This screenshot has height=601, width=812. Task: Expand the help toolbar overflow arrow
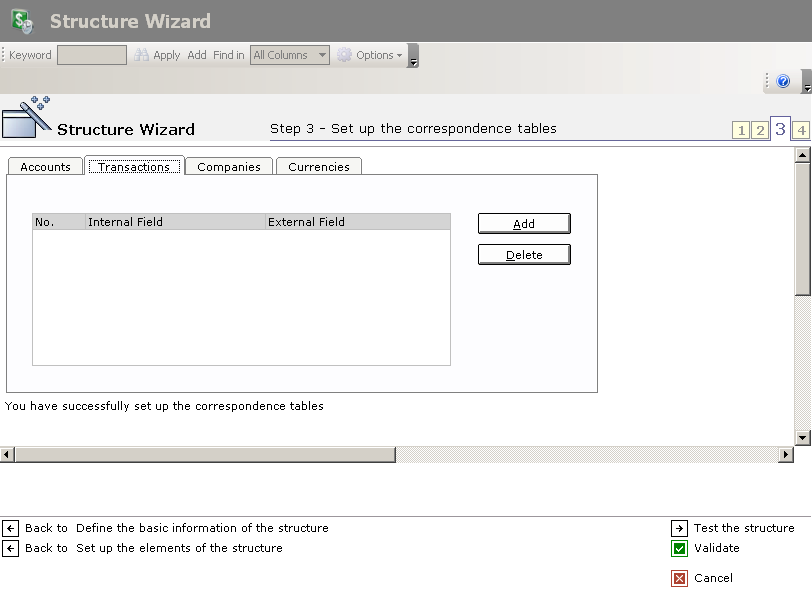coord(806,83)
